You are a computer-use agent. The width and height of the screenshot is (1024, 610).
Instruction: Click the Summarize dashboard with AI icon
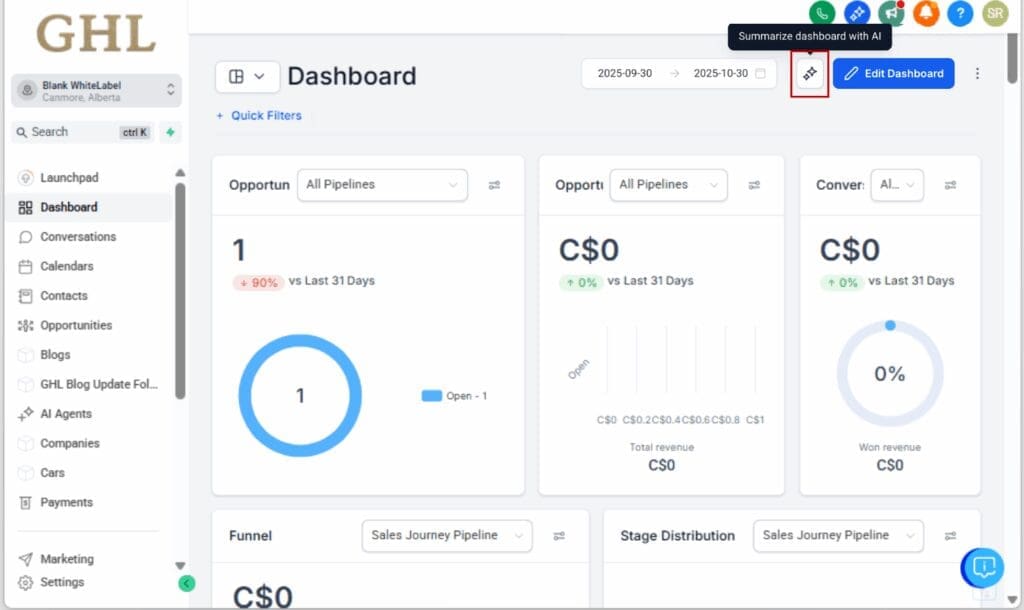(809, 73)
